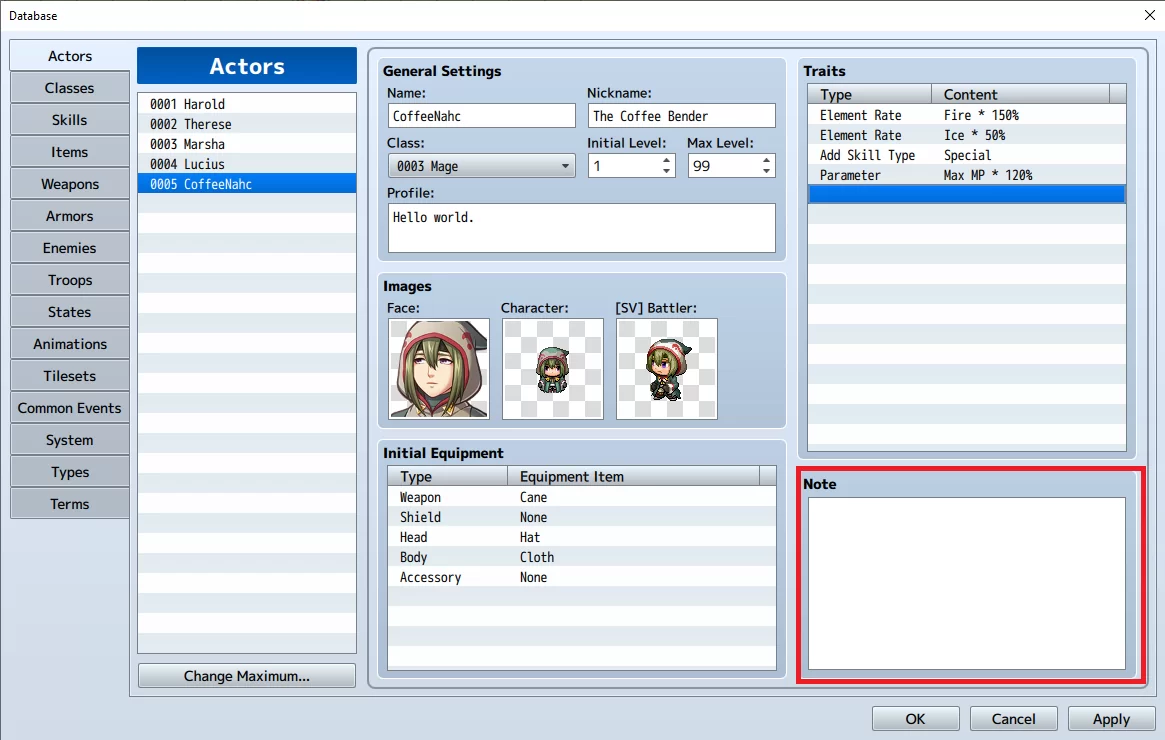The height and width of the screenshot is (740, 1165).
Task: Open the SV Battler image picker
Action: click(666, 369)
